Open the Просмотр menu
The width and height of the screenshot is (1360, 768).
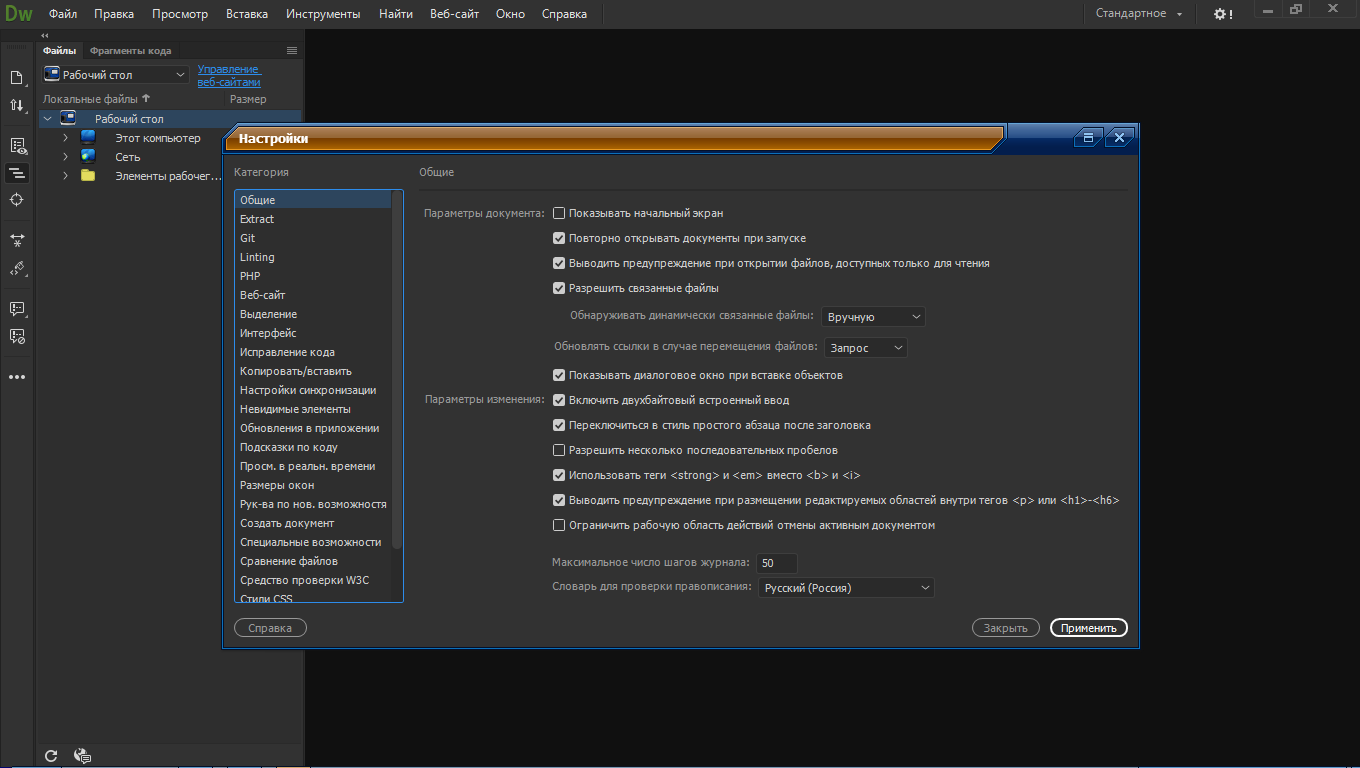[180, 14]
